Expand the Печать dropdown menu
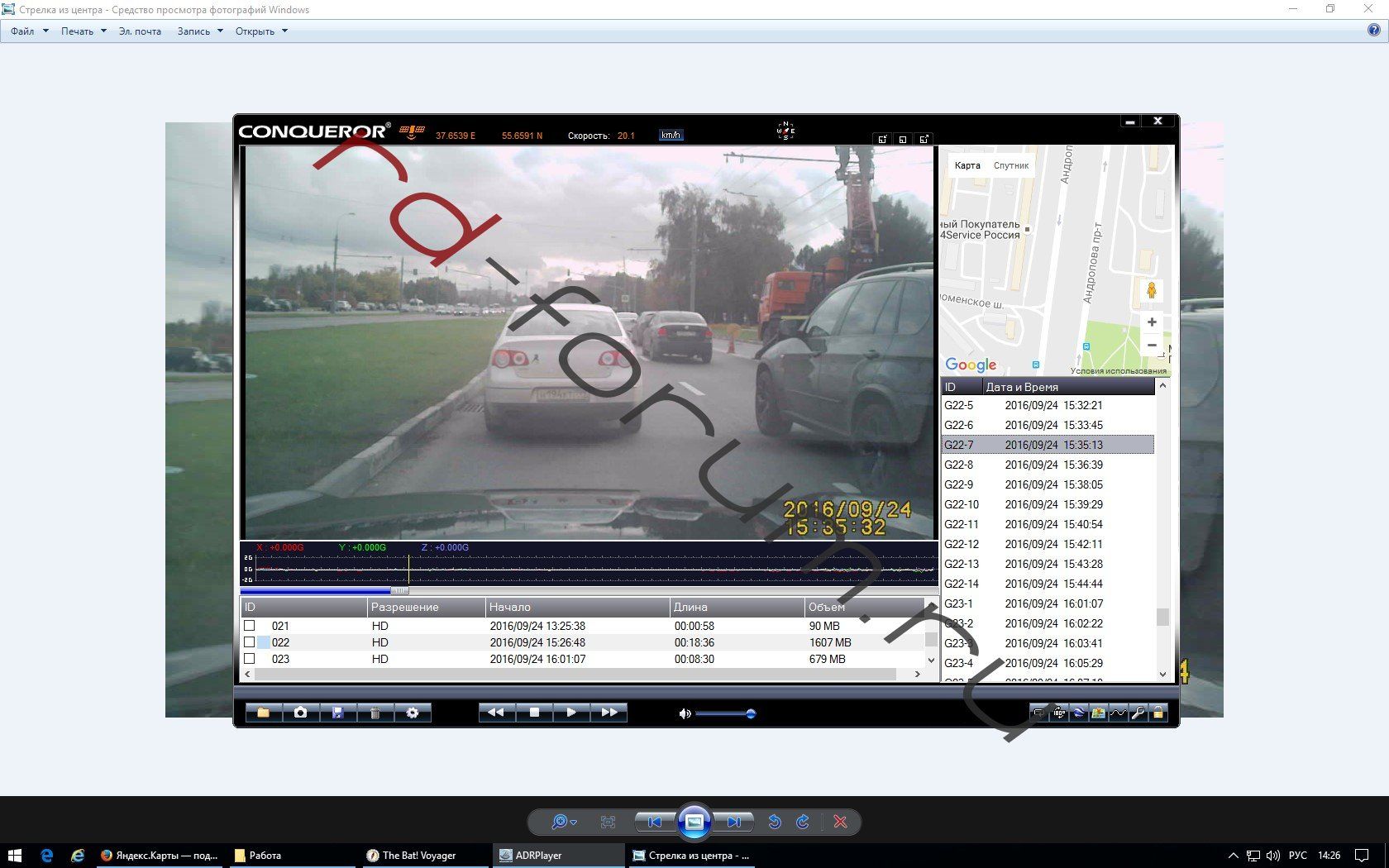The height and width of the screenshot is (868, 1389). (x=83, y=31)
